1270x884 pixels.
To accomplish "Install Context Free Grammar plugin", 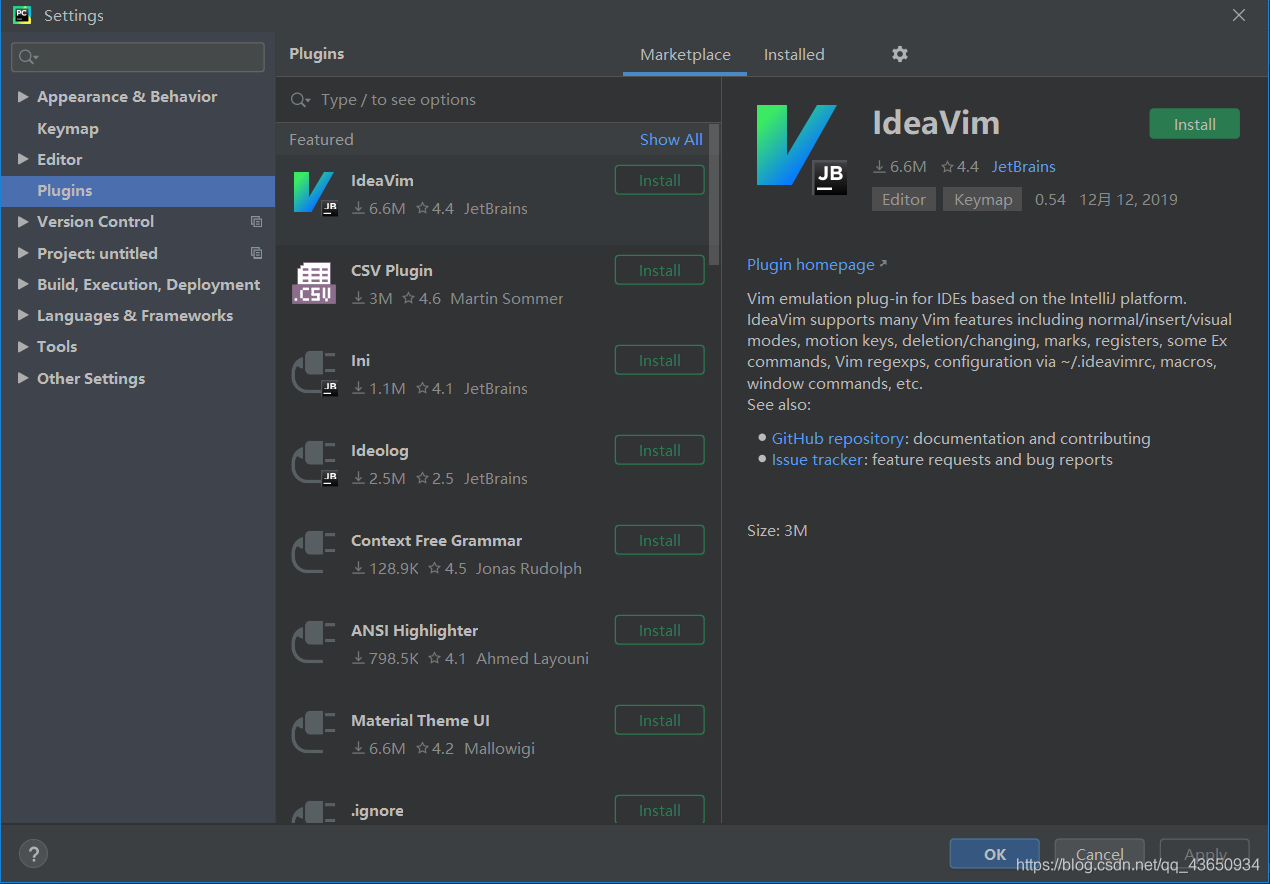I will (659, 540).
